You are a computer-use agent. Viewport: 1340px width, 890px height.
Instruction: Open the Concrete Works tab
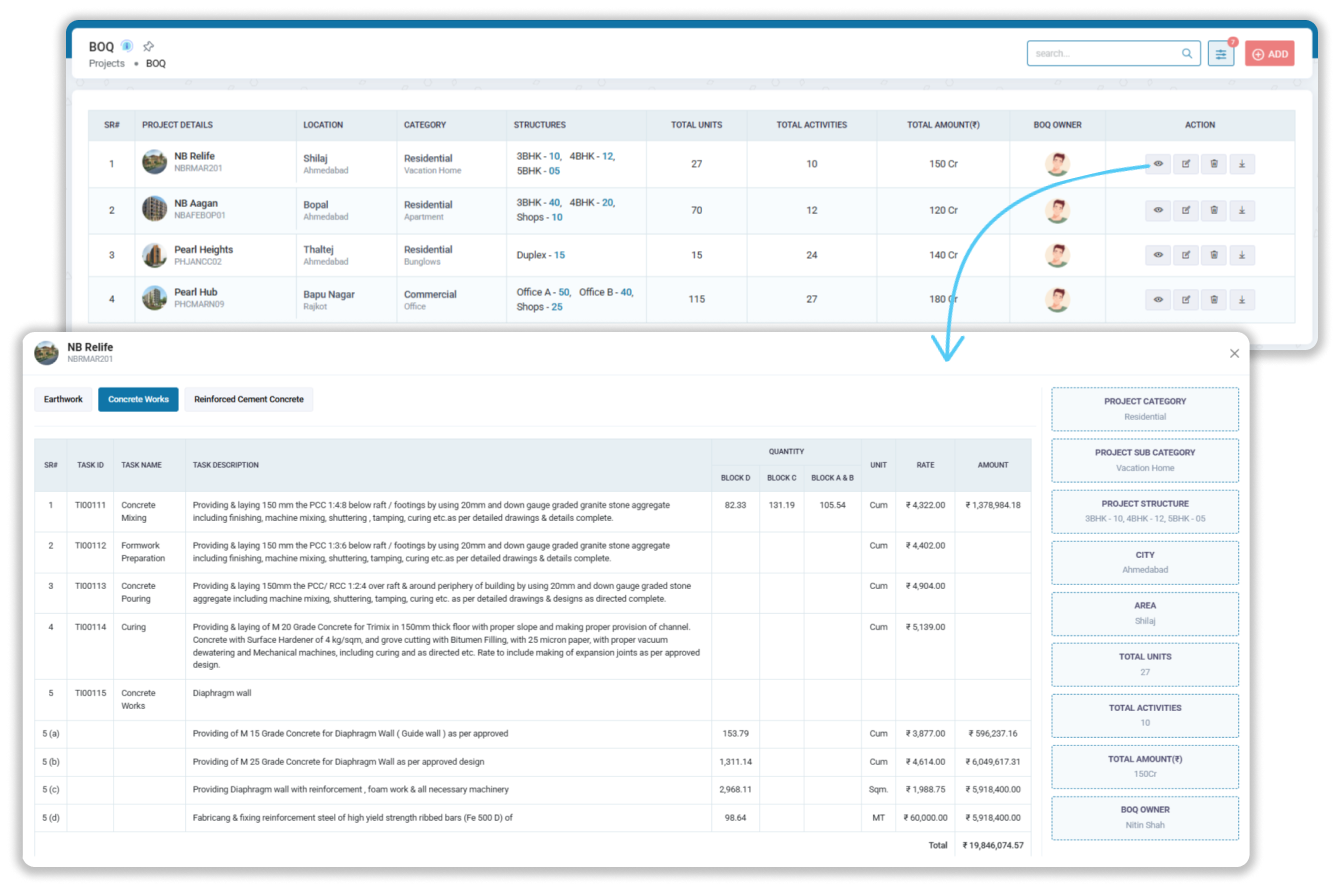pyautogui.click(x=138, y=399)
